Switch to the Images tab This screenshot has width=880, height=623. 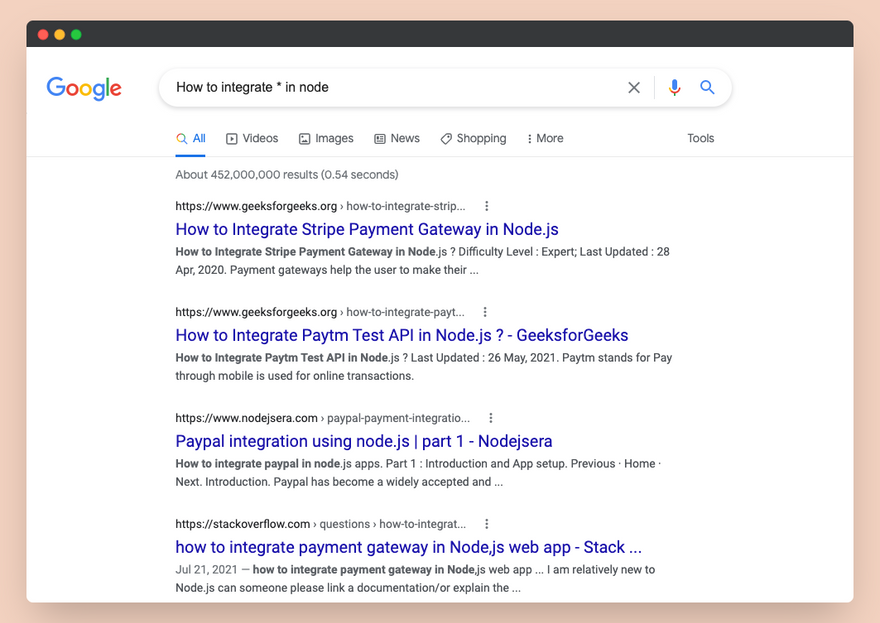326,139
